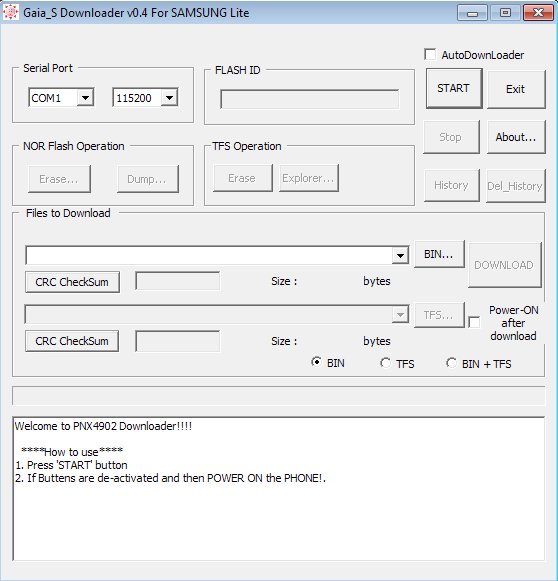
Task: Click the "POWER ON the PHONE!." log line
Action: (x=170, y=478)
